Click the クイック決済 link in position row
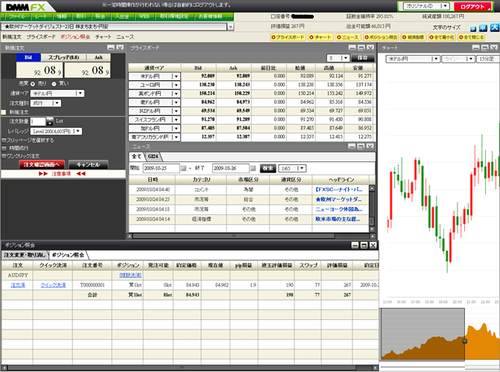Screen dimensions: 500x372 (53, 285)
